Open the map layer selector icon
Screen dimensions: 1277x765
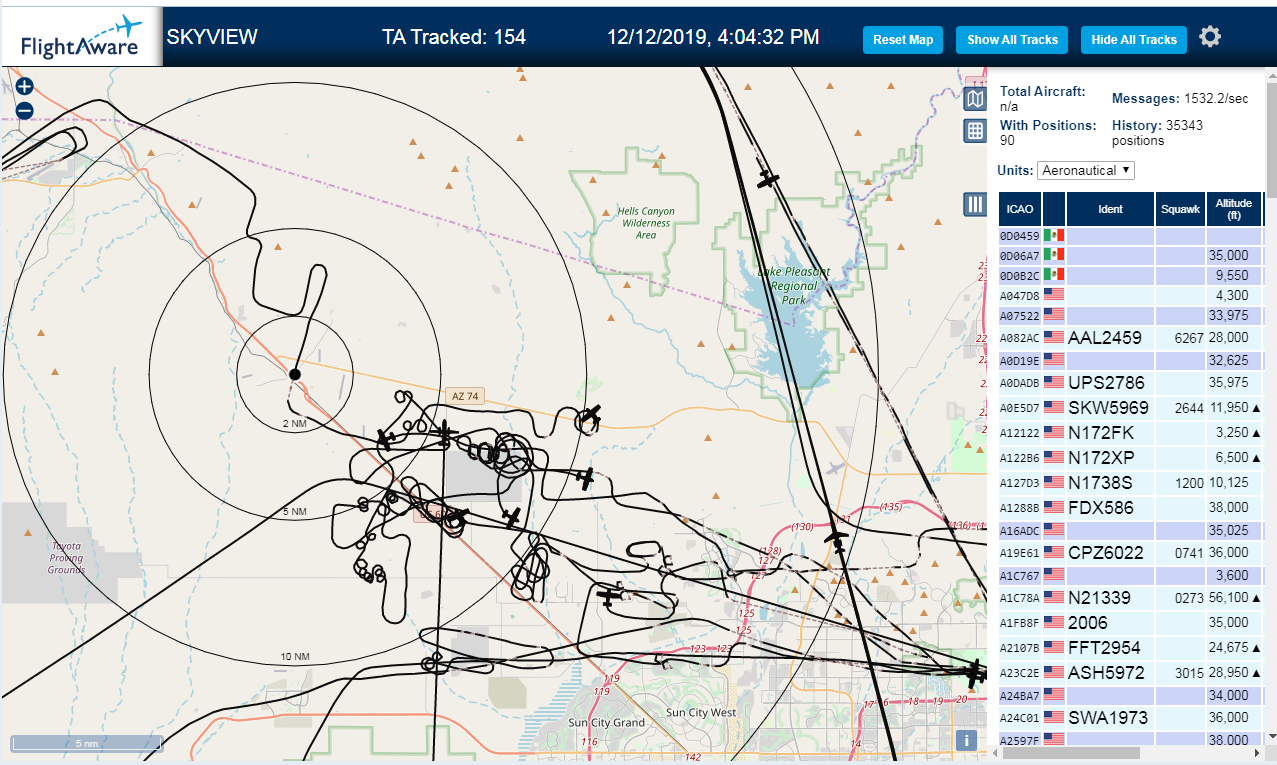tap(975, 98)
